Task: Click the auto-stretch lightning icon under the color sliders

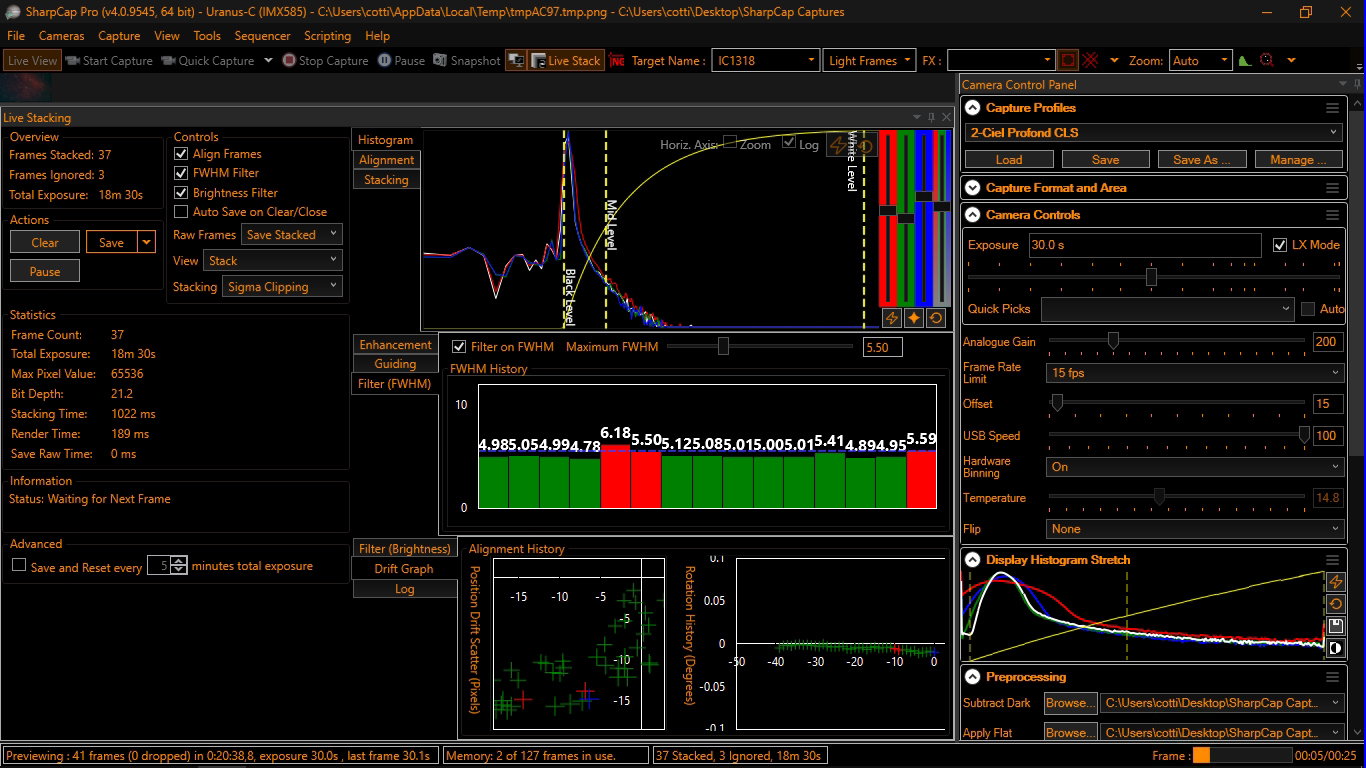Action: (x=892, y=318)
